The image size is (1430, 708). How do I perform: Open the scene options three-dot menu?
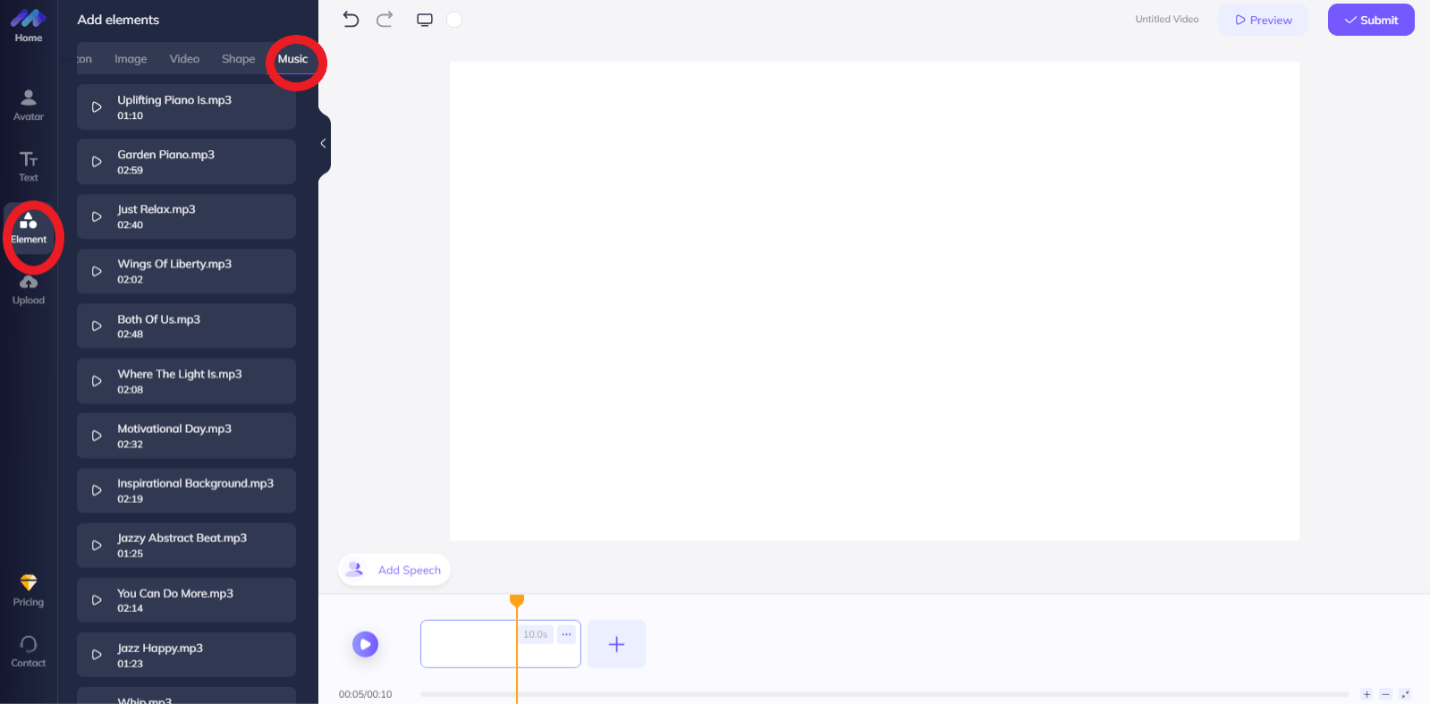(x=566, y=634)
